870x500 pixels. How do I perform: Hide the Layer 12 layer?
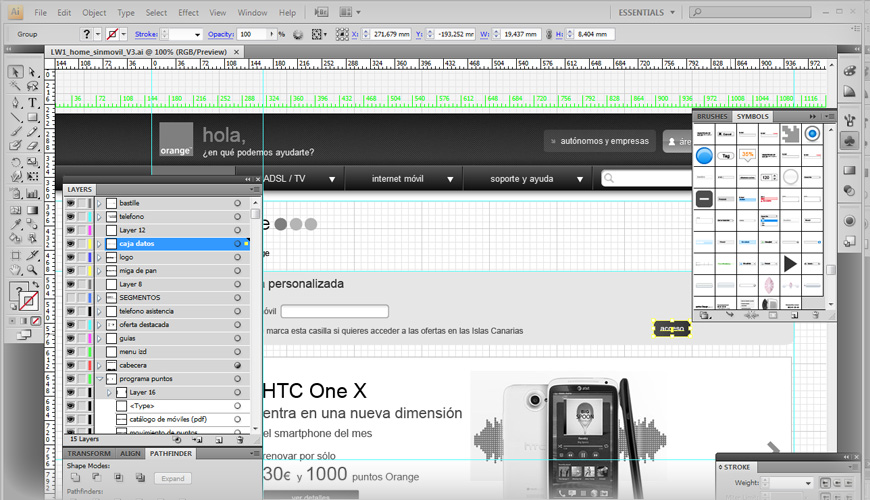click(x=70, y=230)
